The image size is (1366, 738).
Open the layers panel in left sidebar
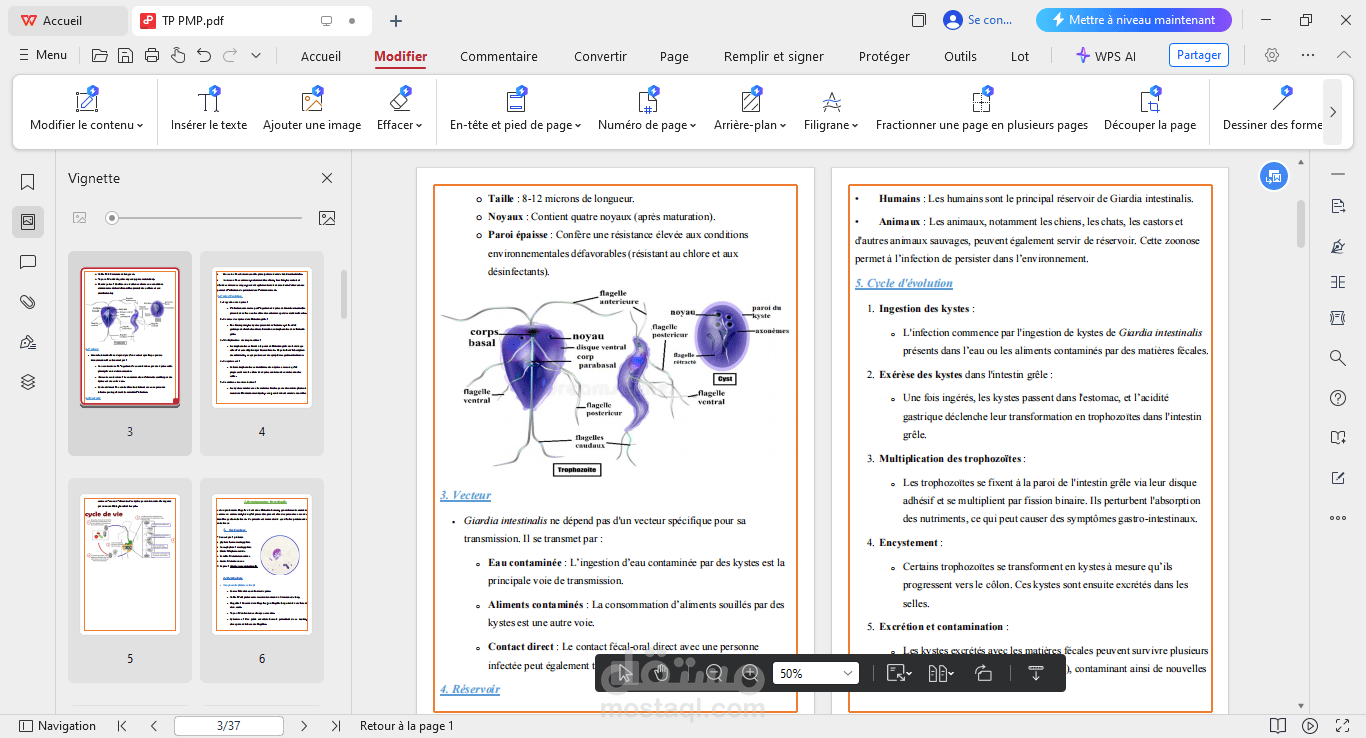coord(28,382)
